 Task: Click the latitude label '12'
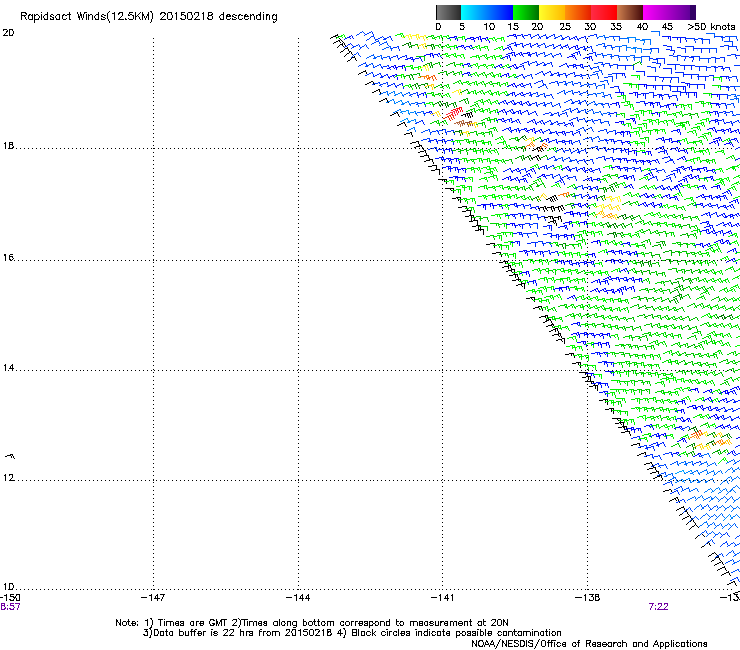tap(8, 478)
